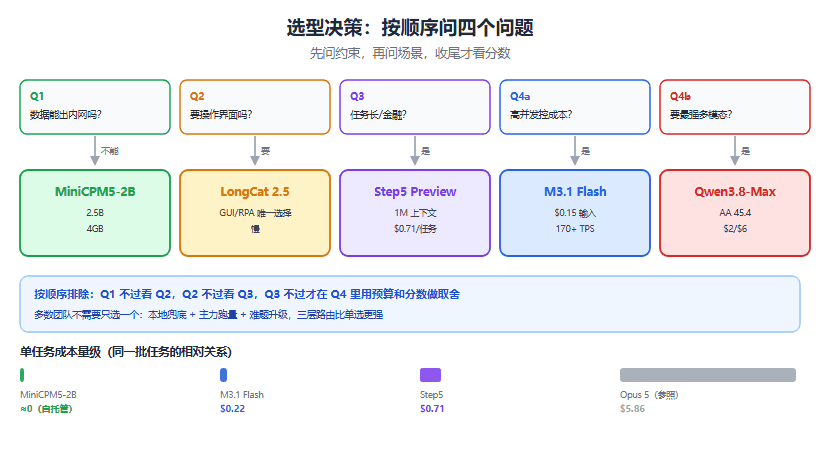
Task: Click the $0.15 输入 text
Action: [x=575, y=213]
